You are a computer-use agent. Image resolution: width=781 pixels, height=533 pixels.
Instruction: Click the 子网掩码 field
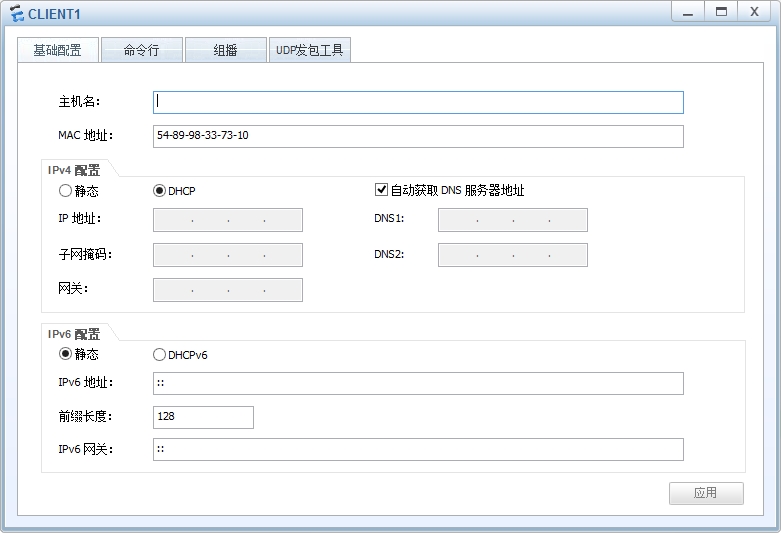pyautogui.click(x=228, y=255)
